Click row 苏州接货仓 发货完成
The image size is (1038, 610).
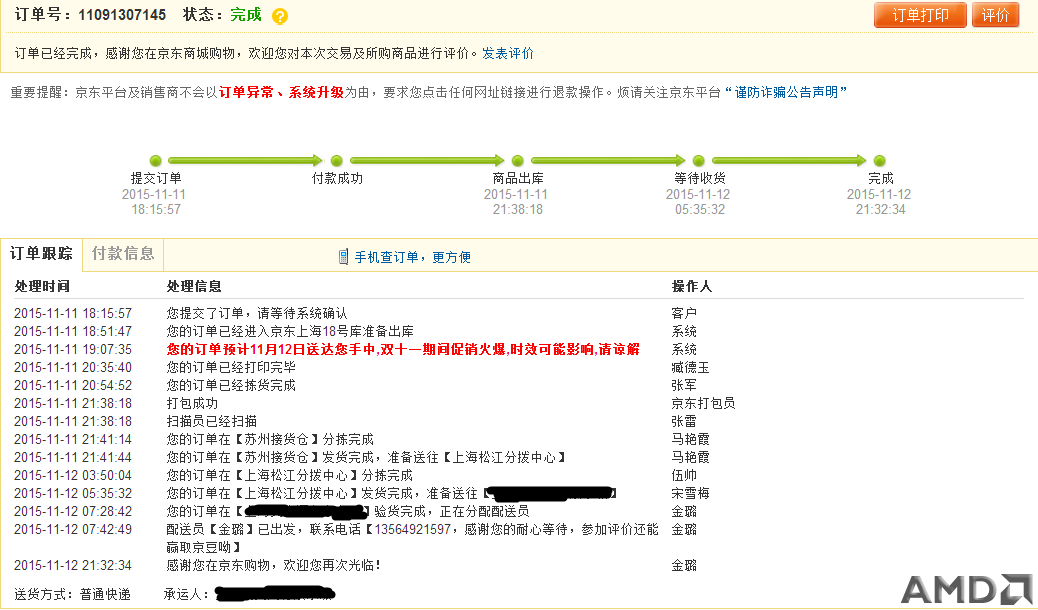point(367,457)
